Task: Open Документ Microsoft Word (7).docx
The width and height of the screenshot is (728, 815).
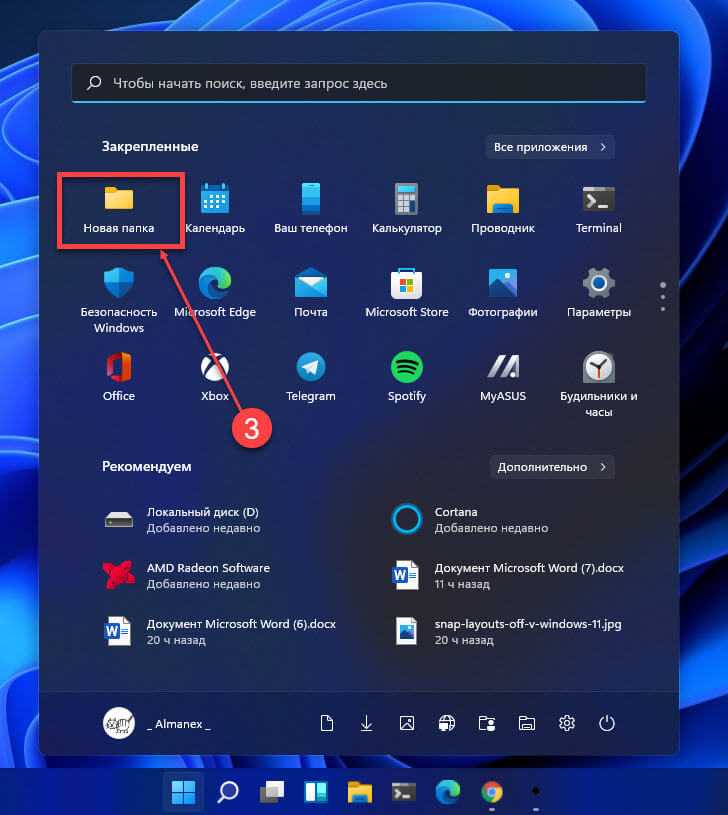Action: 507,575
